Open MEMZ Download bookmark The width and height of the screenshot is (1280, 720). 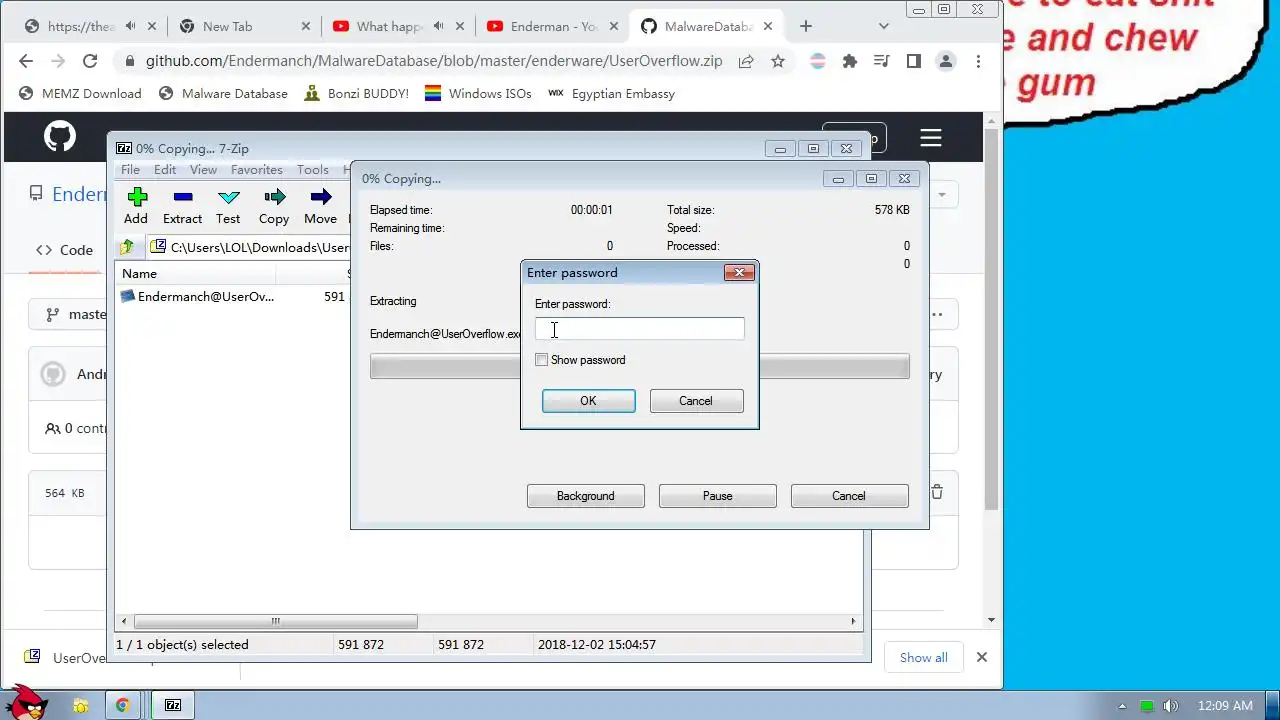[80, 93]
